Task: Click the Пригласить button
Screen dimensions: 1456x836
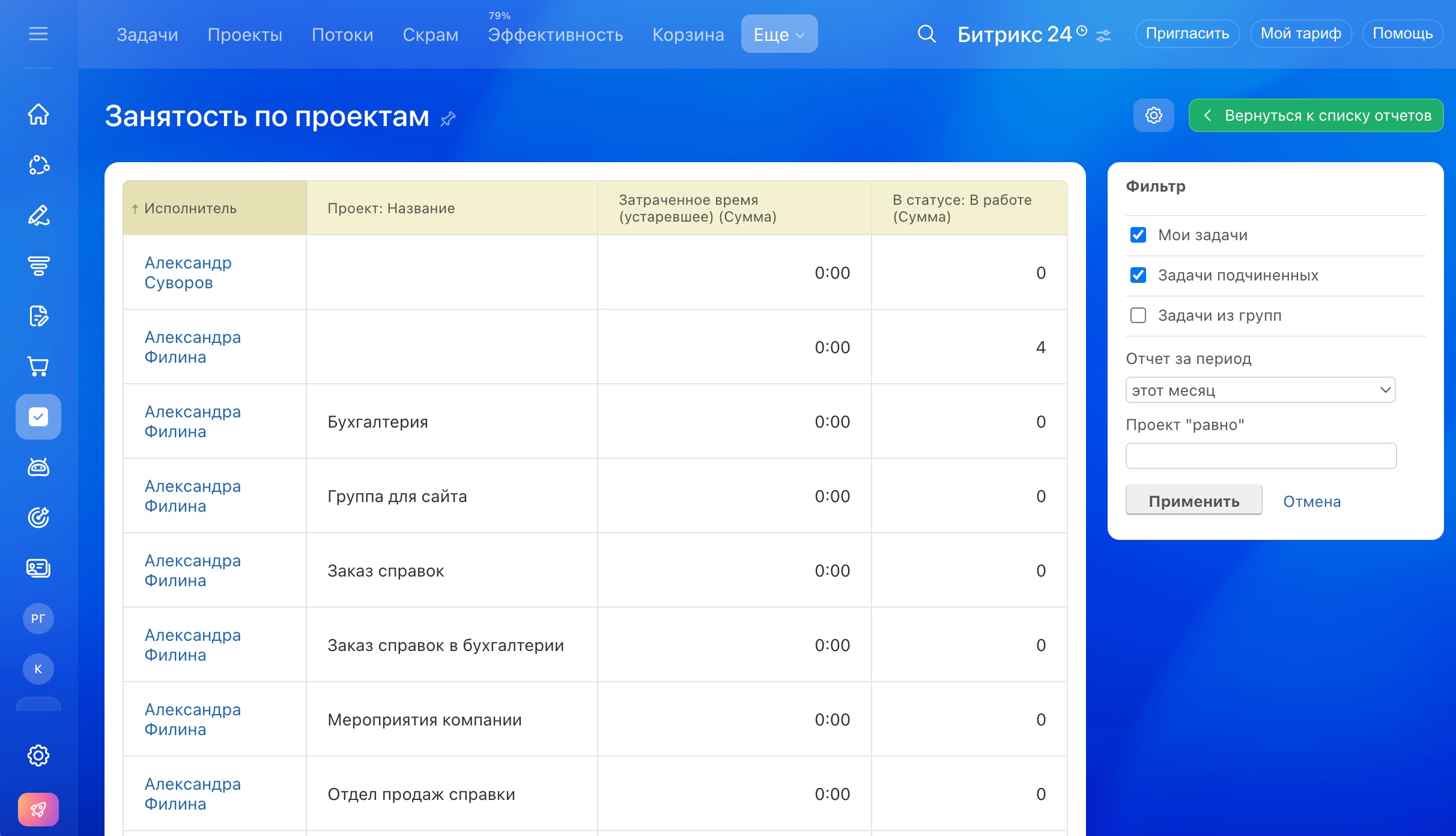Action: tap(1187, 34)
